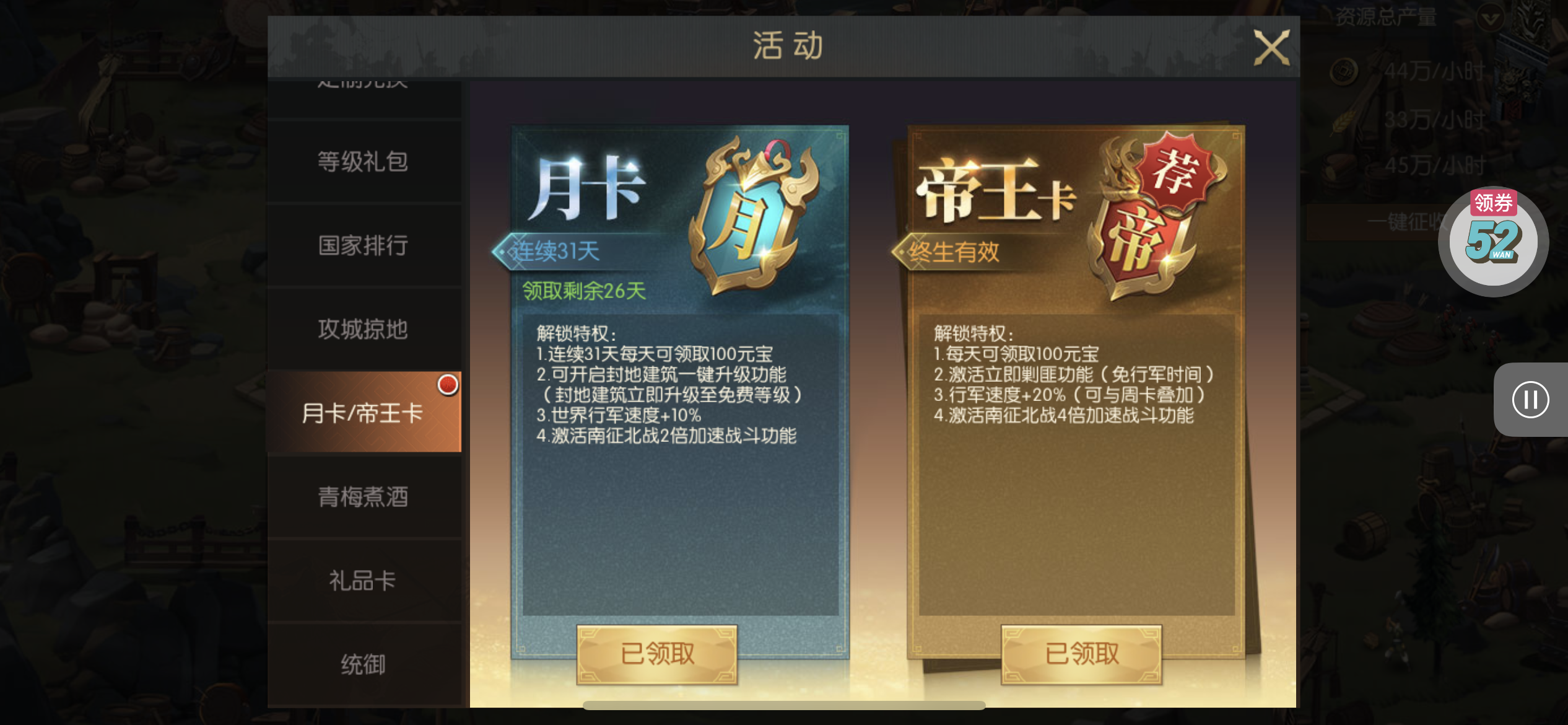This screenshot has height=725, width=1568.
Task: Click the blue Monthly Card badge emblem
Action: [754, 216]
